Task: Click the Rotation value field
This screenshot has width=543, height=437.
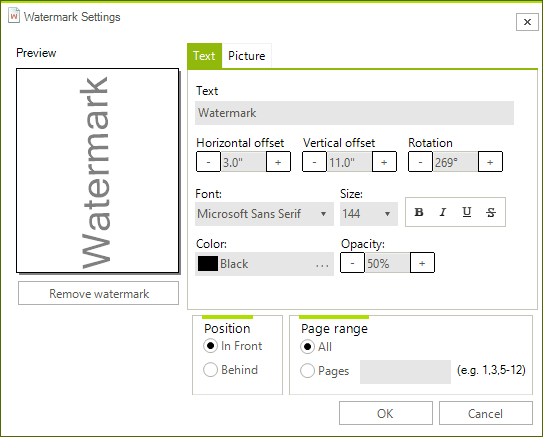Action: pos(455,162)
